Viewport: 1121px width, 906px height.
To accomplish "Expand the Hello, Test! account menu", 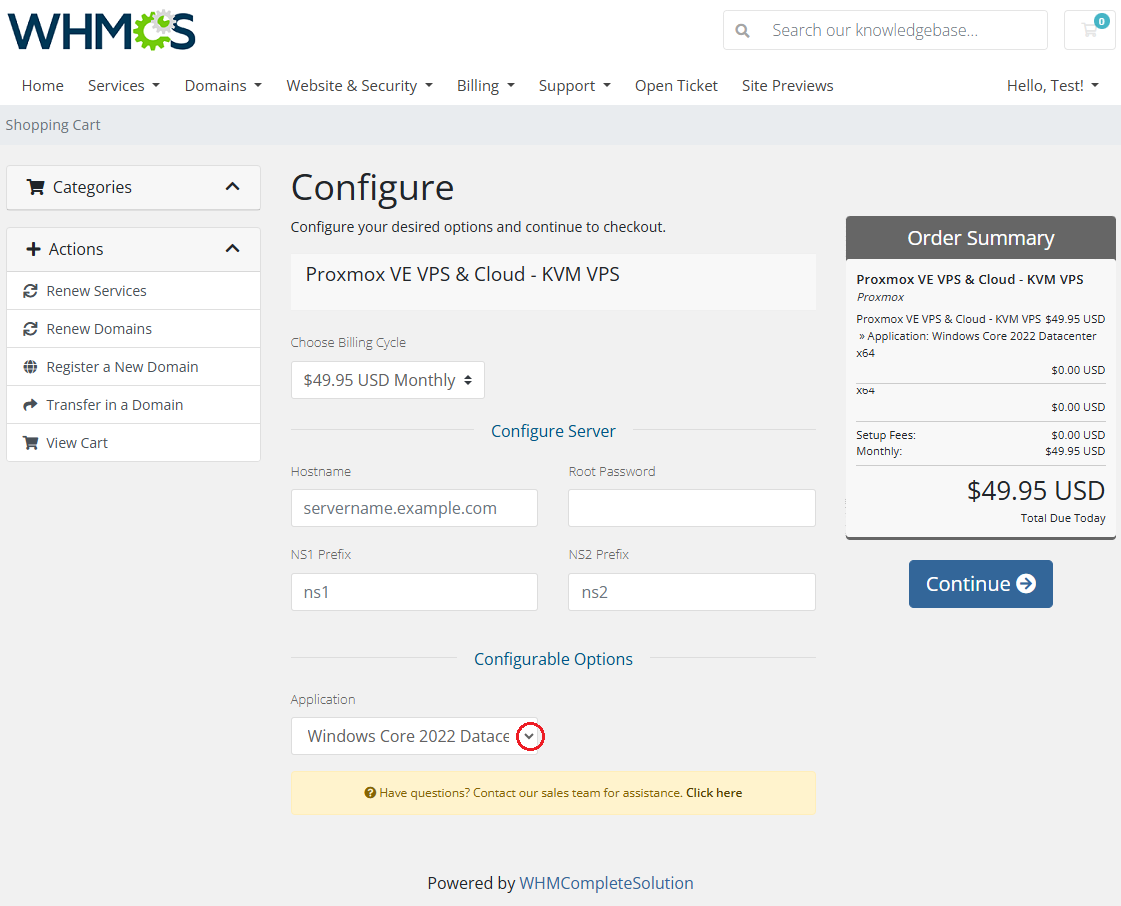I will coord(1052,86).
